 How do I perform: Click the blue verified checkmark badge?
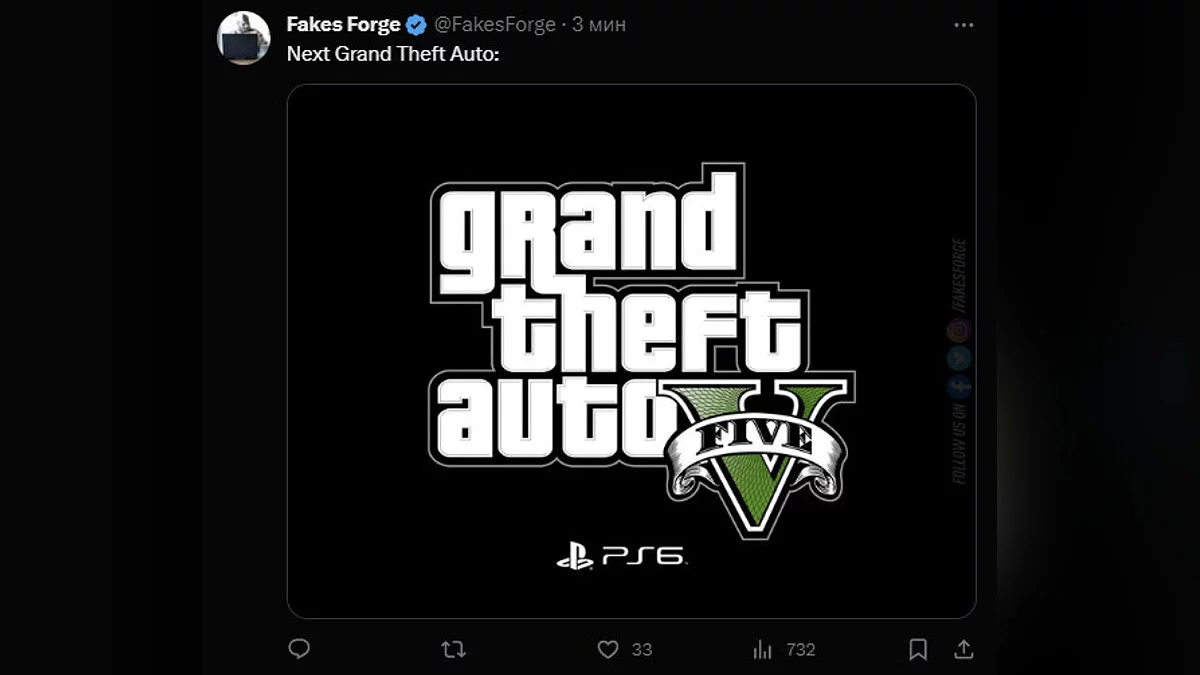[418, 25]
